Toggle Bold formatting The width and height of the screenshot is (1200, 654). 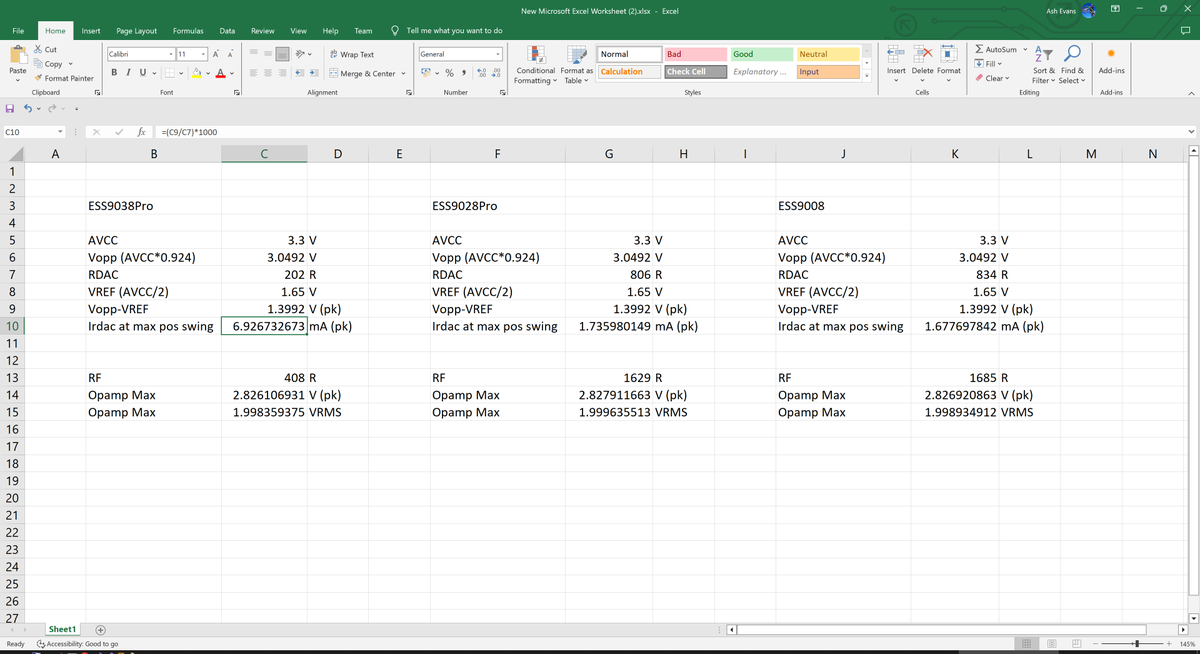114,73
